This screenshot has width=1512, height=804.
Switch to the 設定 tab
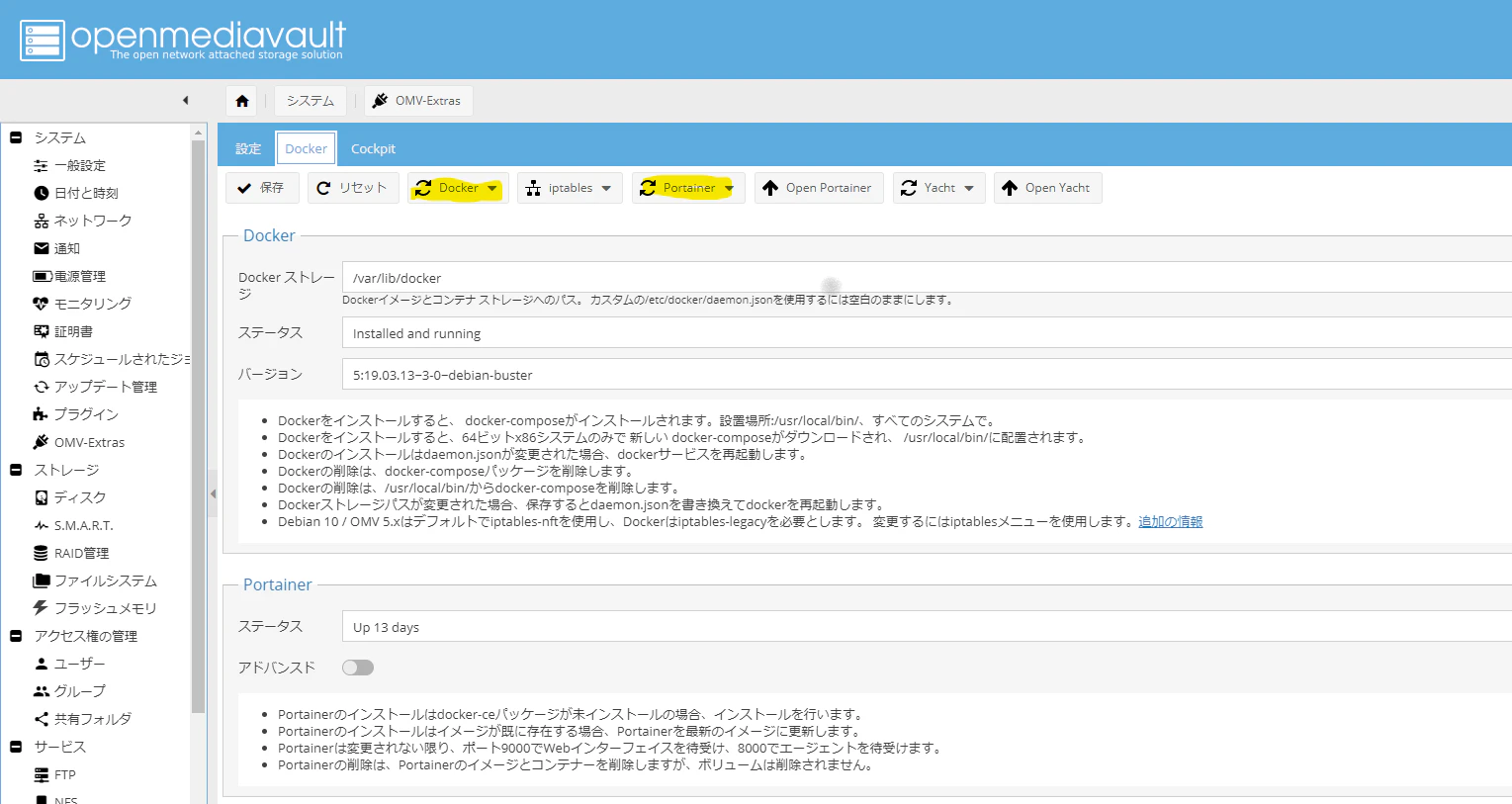tap(248, 148)
